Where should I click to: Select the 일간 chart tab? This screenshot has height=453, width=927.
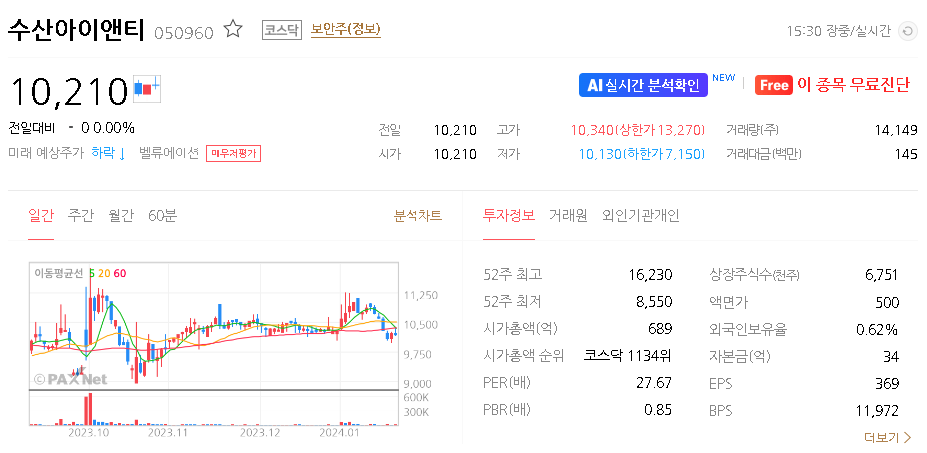point(41,216)
